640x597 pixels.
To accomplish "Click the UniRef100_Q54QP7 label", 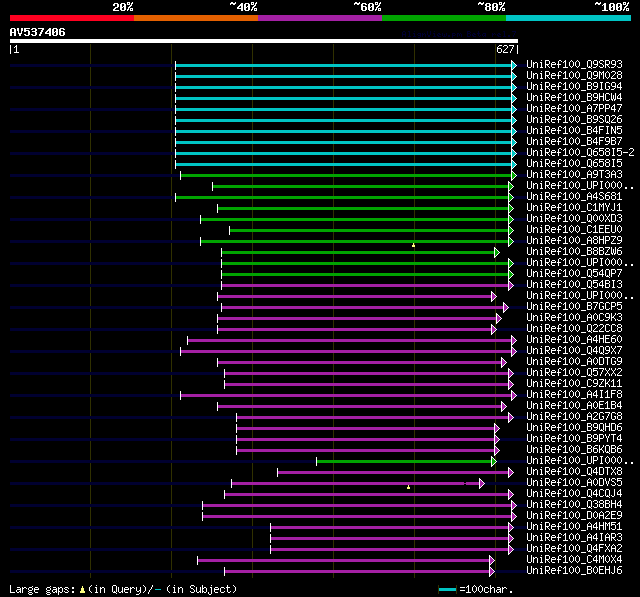I will coord(574,274).
